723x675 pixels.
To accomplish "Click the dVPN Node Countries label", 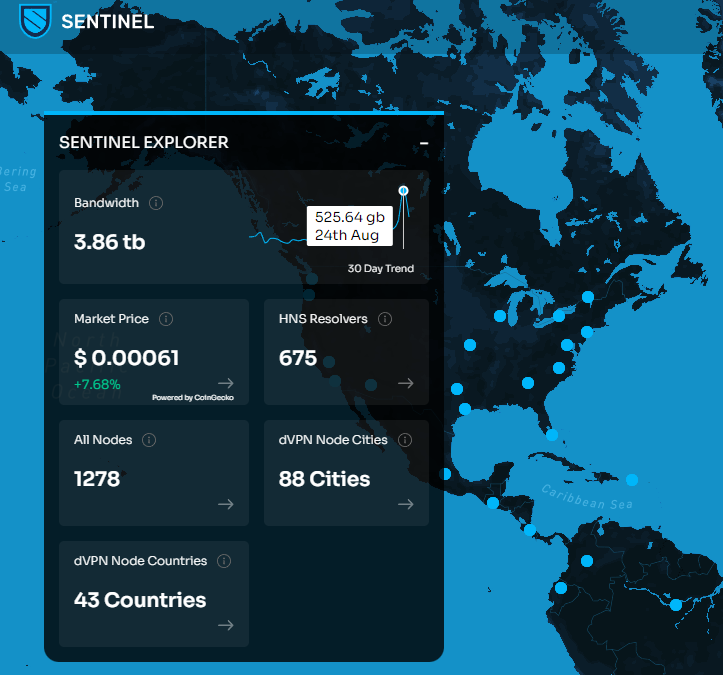I will [141, 561].
